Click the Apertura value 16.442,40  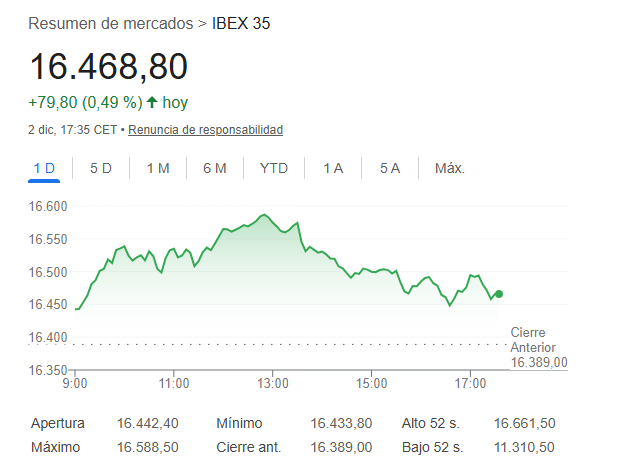(x=147, y=423)
